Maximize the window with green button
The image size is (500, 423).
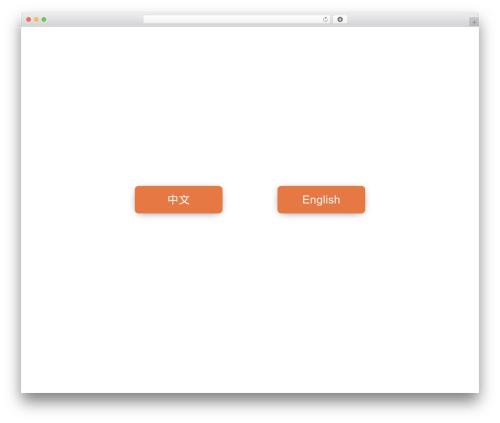click(44, 19)
